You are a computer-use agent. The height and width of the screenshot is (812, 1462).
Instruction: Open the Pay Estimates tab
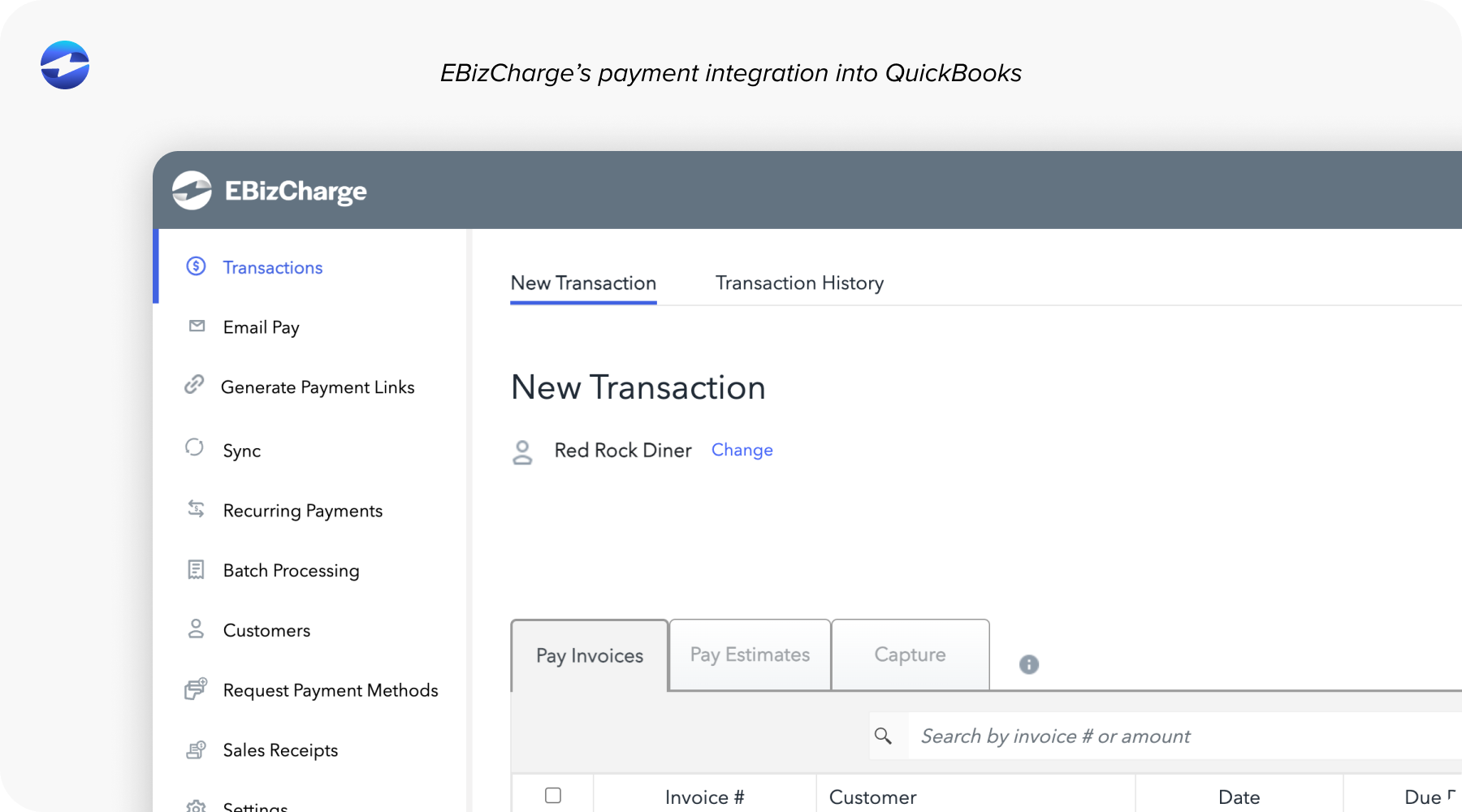point(749,654)
